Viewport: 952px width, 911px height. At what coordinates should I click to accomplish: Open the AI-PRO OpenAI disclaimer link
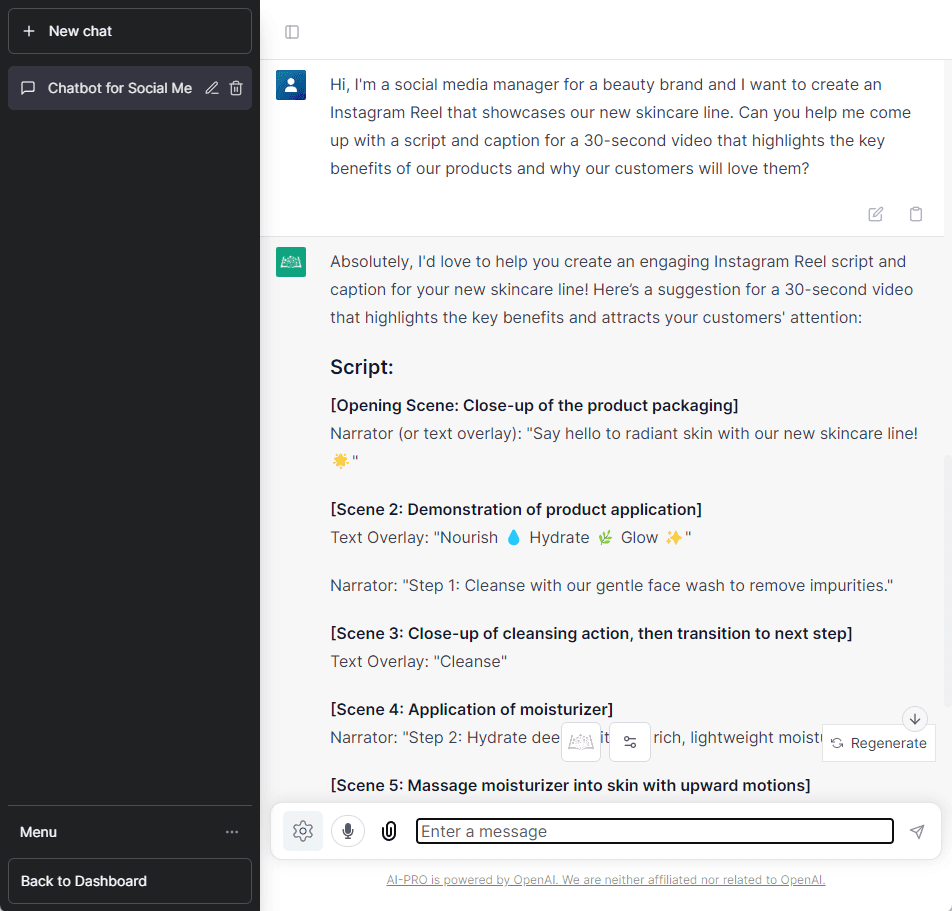pos(606,880)
